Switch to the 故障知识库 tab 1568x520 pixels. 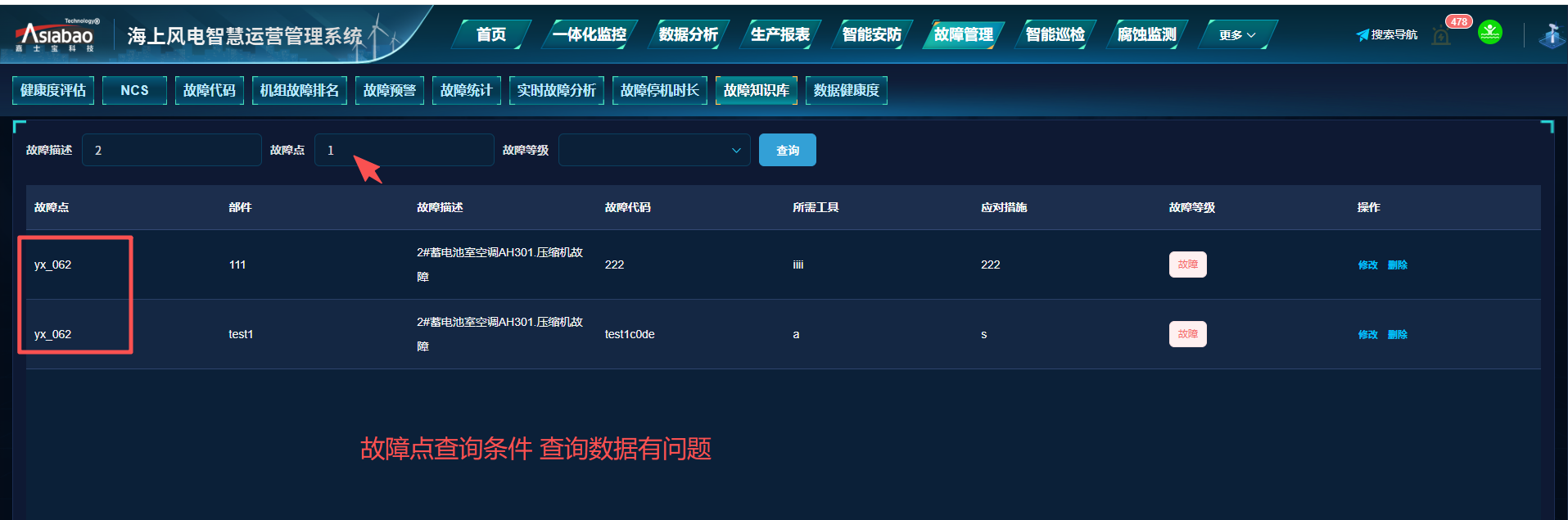[x=756, y=90]
